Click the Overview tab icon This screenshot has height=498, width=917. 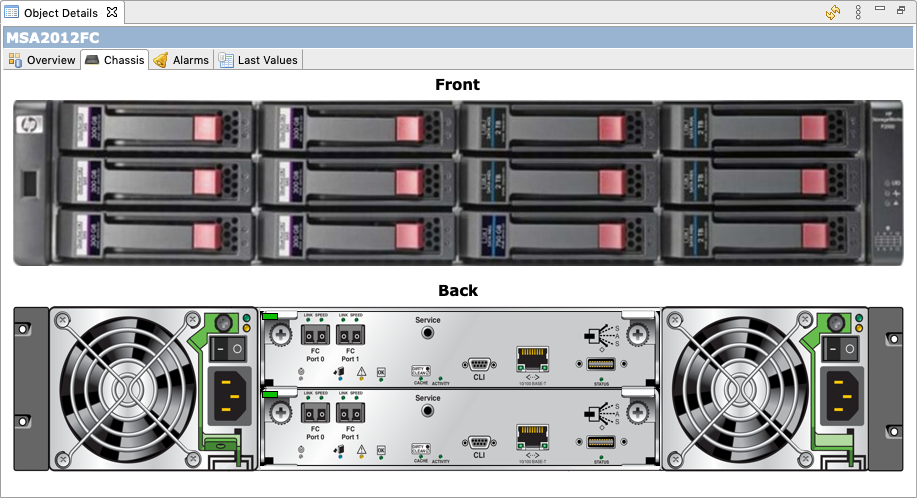15,60
